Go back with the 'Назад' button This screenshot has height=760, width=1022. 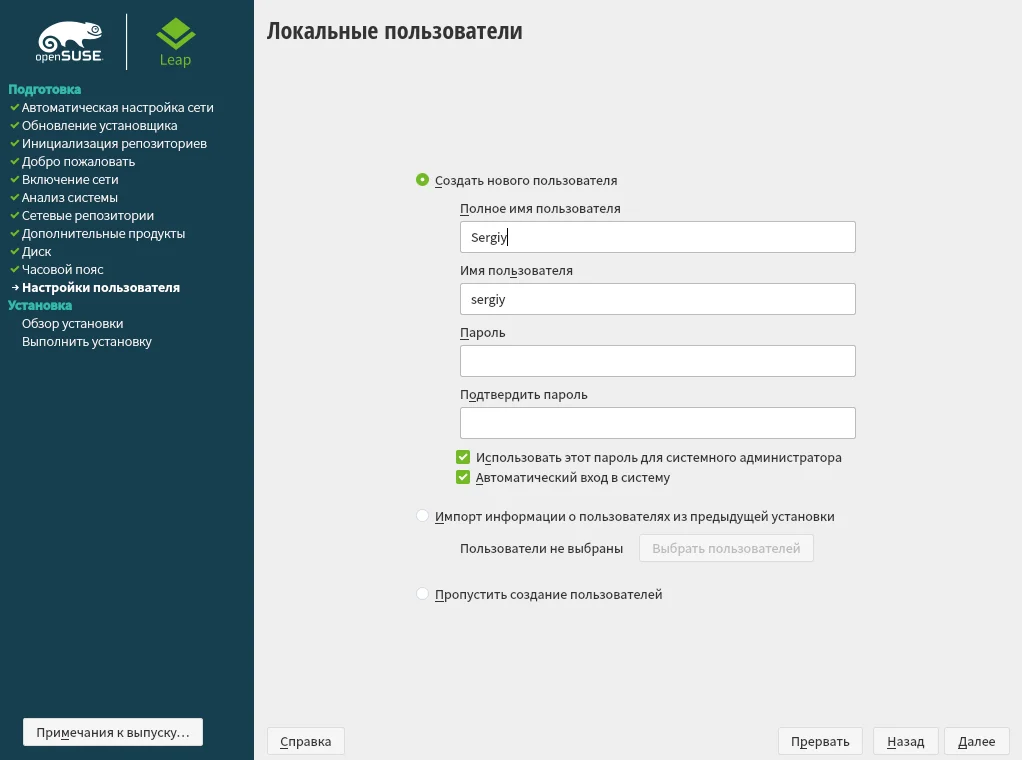(905, 741)
